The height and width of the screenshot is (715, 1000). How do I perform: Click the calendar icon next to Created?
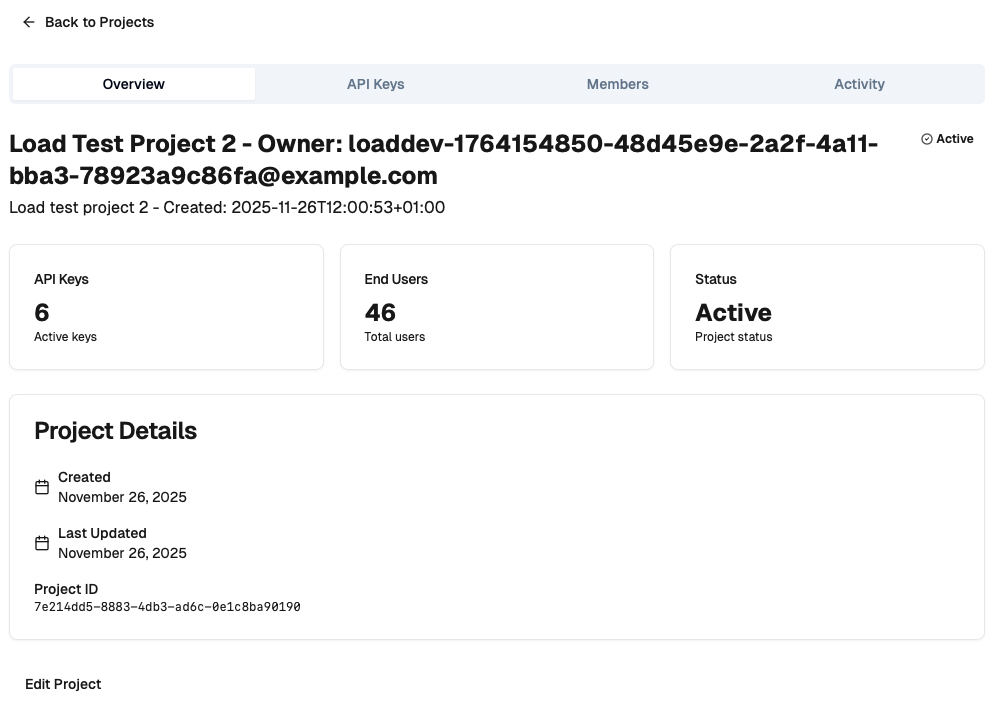pyautogui.click(x=41, y=487)
